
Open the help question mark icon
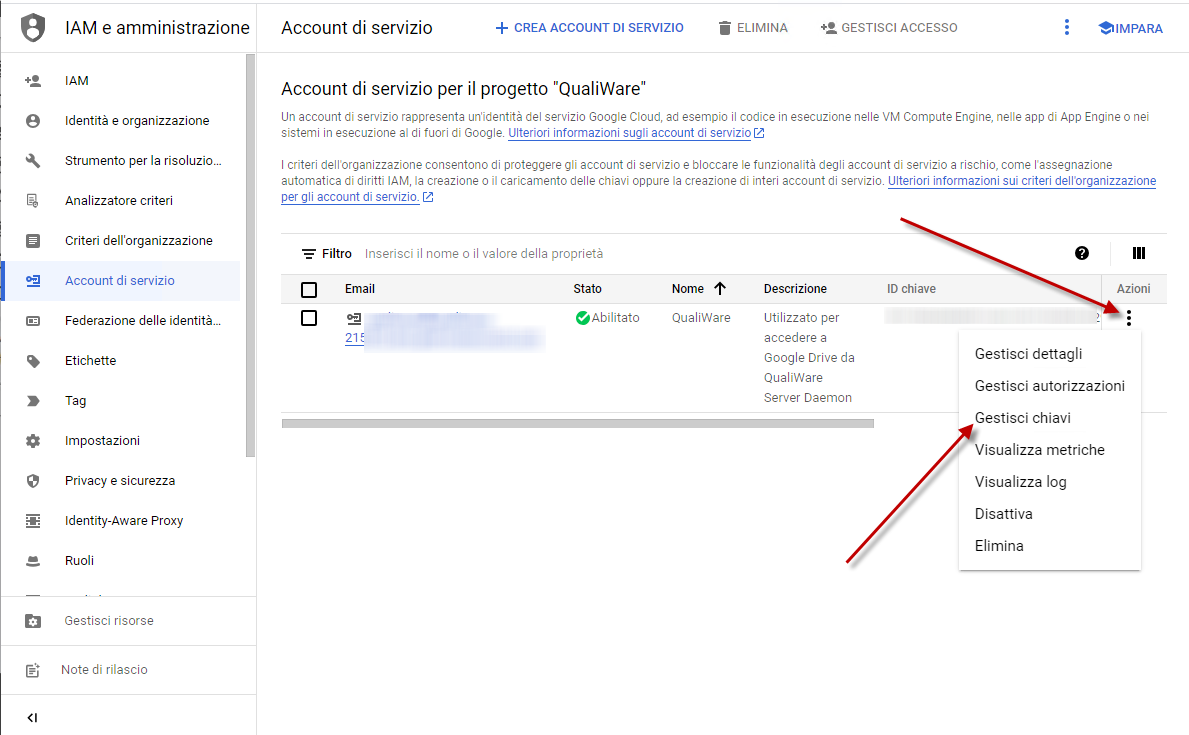point(1082,253)
